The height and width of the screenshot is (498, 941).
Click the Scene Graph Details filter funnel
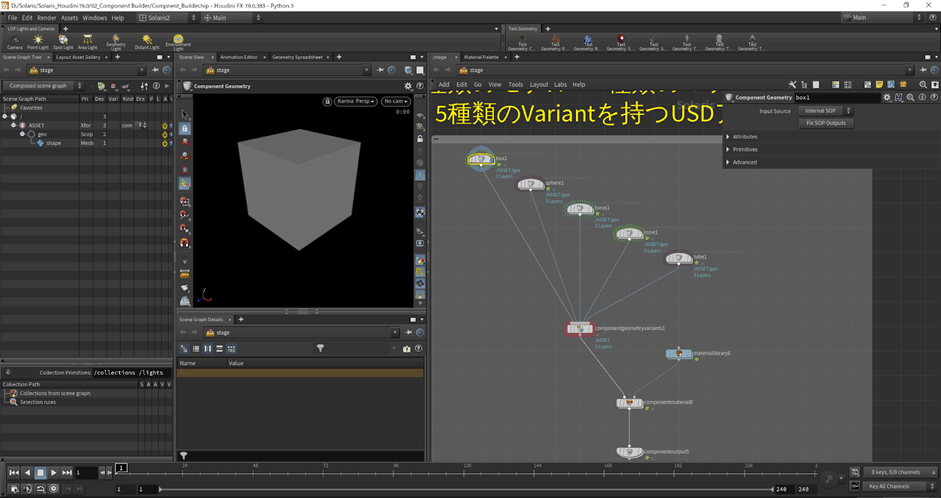pos(320,349)
